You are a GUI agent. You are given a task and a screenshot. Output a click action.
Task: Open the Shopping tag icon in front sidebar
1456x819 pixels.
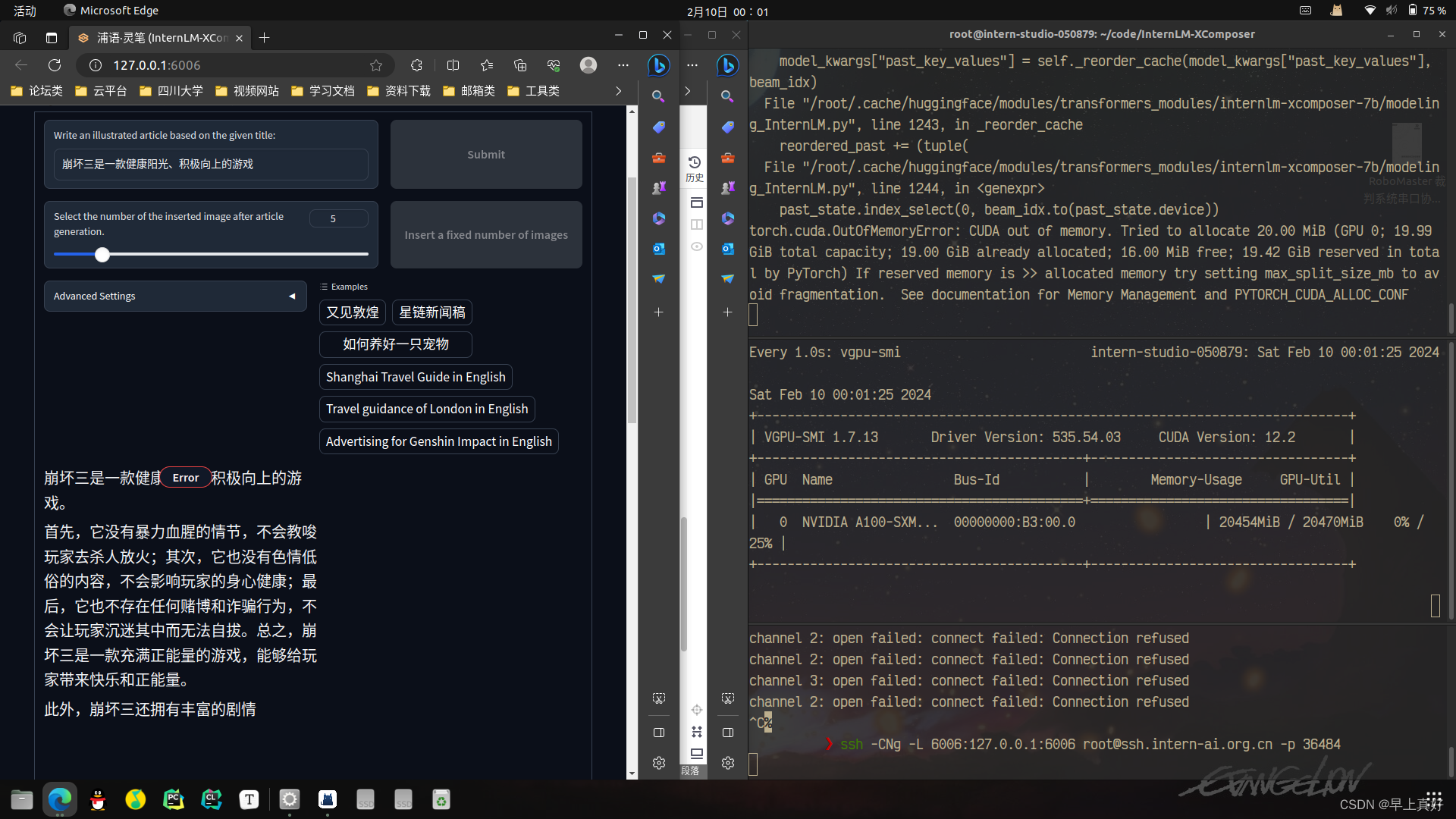[659, 127]
